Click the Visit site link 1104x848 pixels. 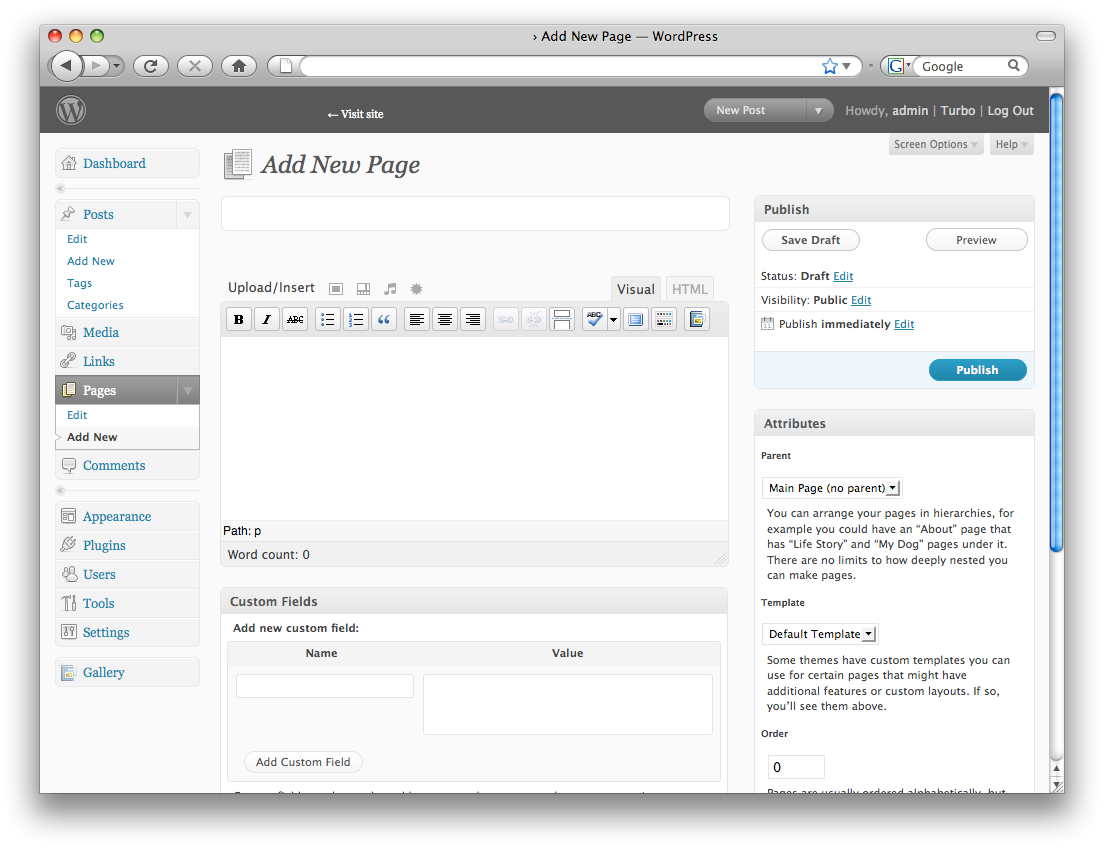(356, 114)
